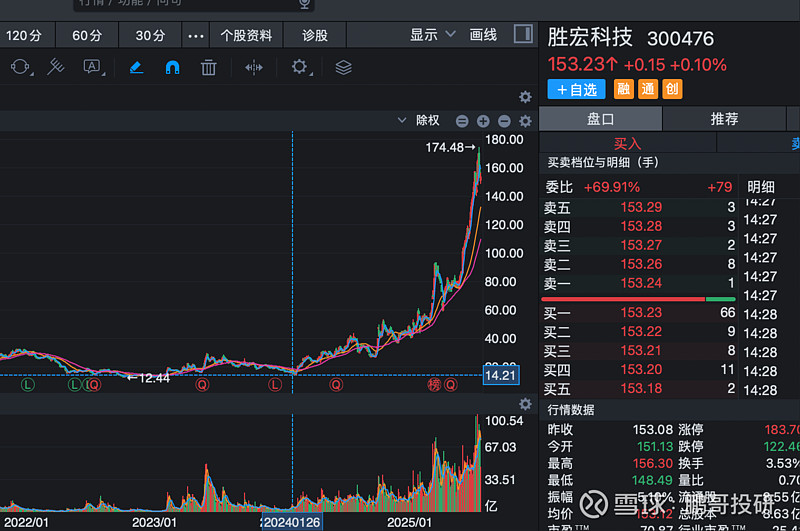Open gear settings beside the zoom buttons
The width and height of the screenshot is (800, 531).
coord(525,121)
